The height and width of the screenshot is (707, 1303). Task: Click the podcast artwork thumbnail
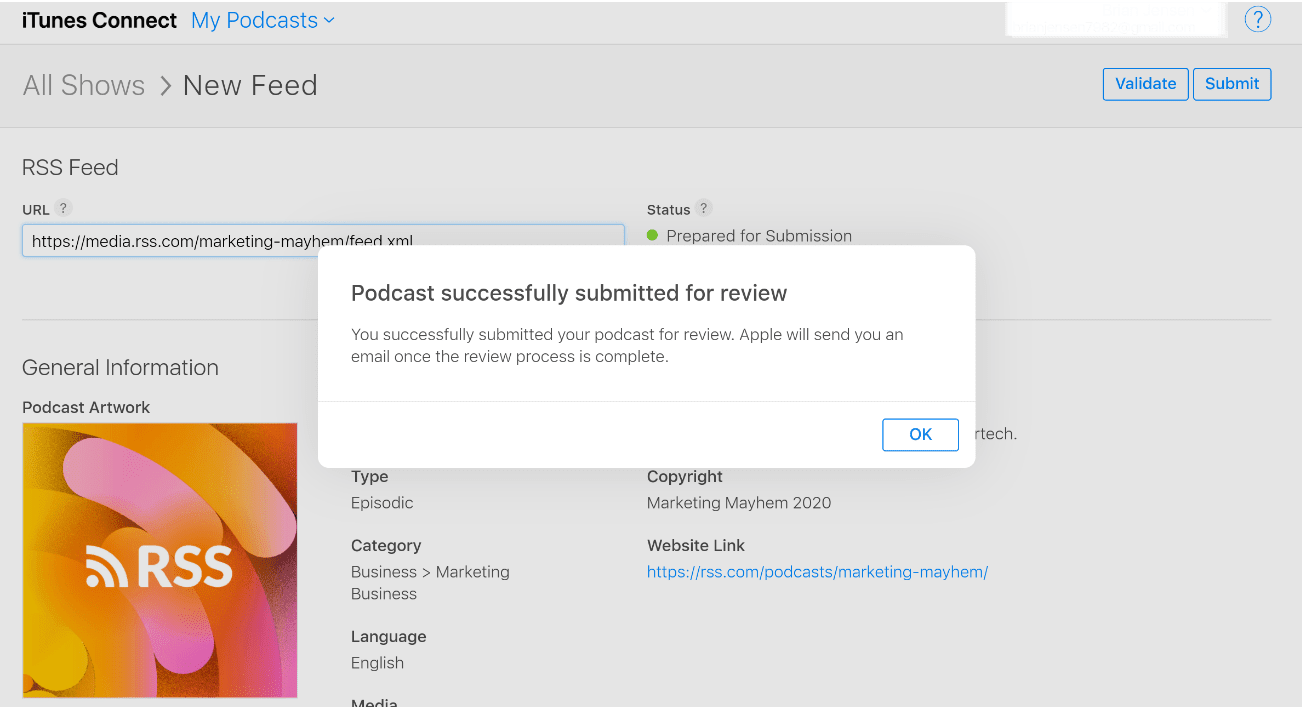(x=160, y=560)
